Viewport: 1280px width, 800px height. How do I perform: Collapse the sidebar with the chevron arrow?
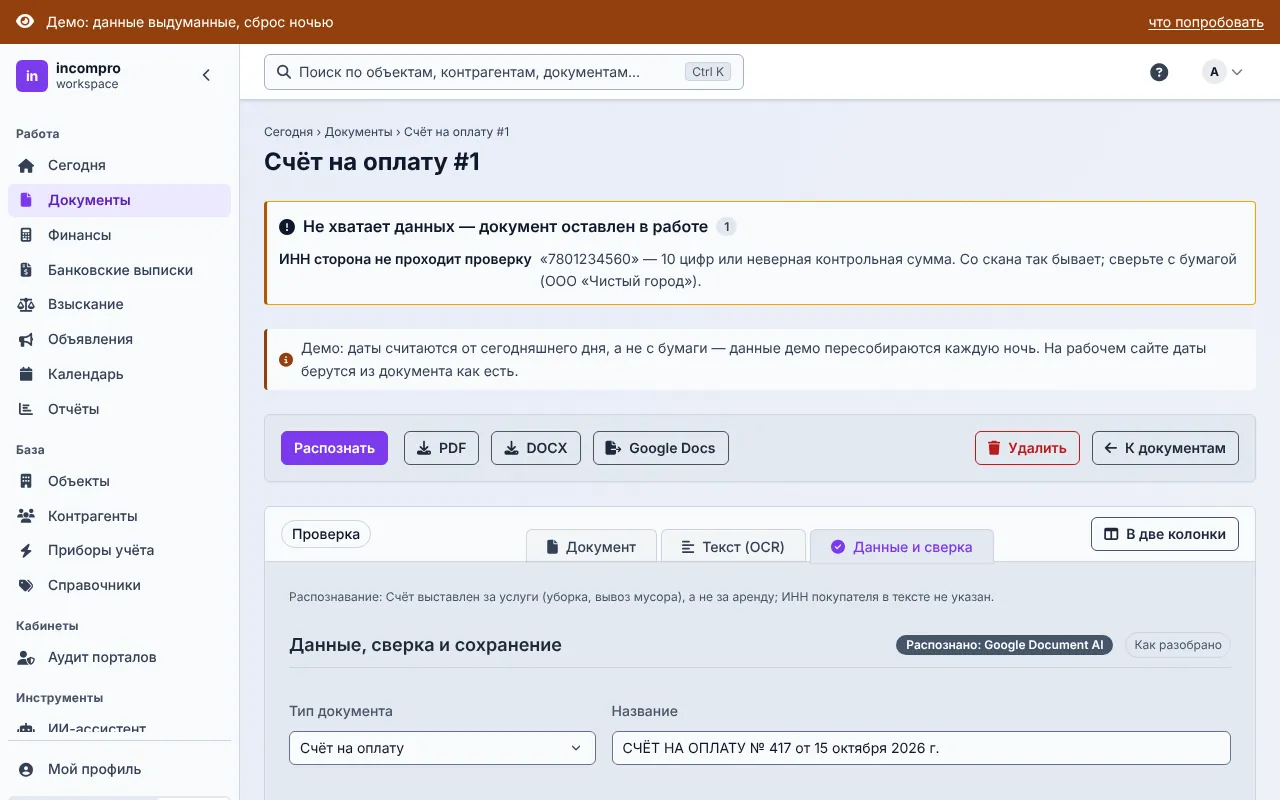[206, 75]
